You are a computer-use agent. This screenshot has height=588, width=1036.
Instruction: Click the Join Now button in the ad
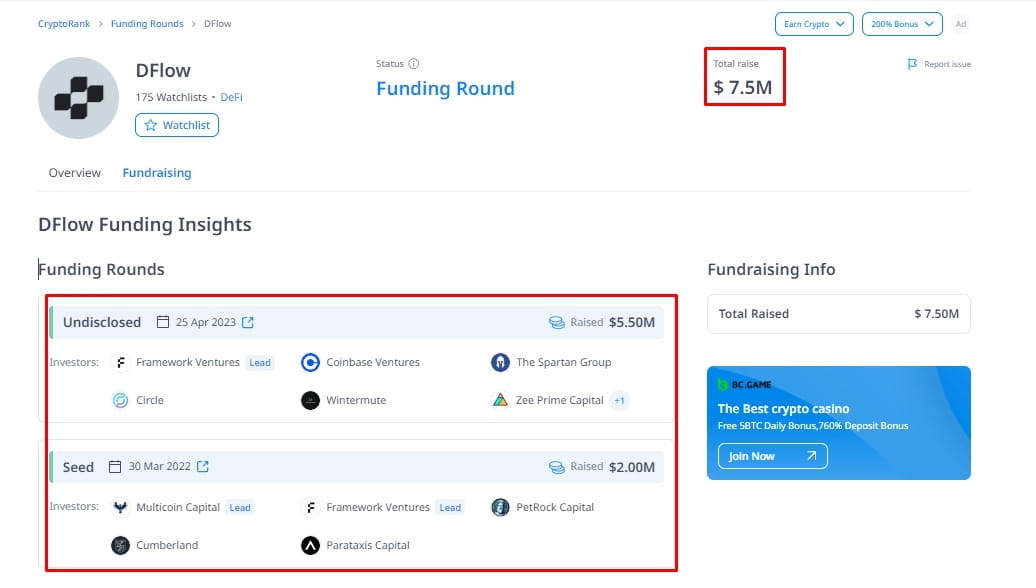(x=770, y=455)
